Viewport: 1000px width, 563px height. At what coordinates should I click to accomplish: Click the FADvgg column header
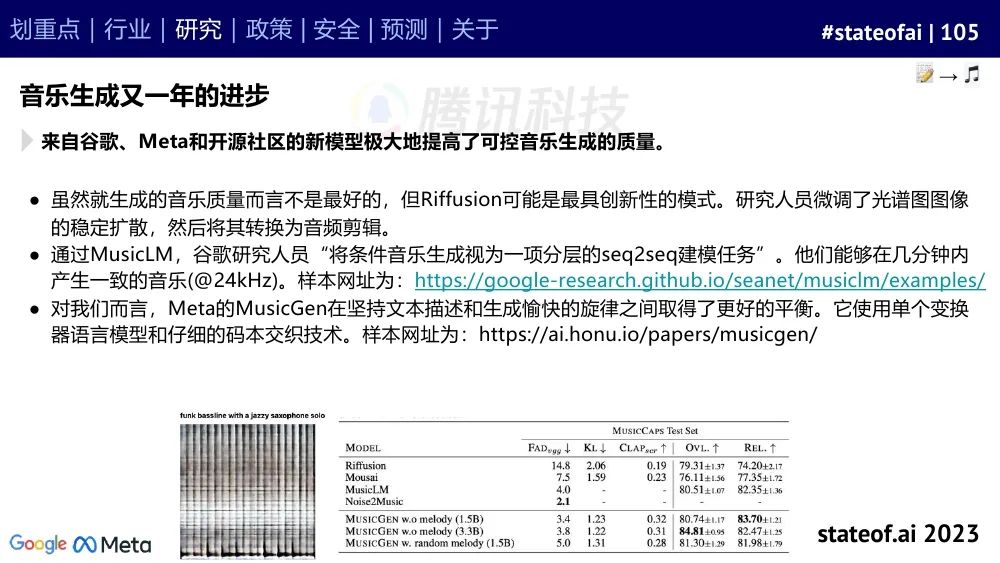pyautogui.click(x=548, y=448)
